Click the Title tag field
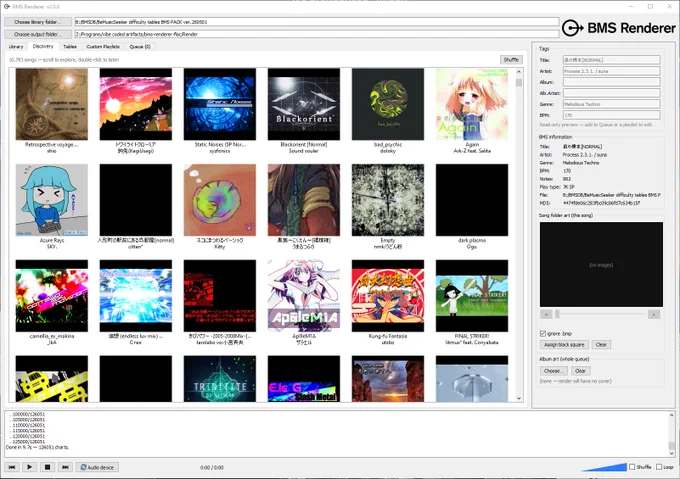680x479 pixels. click(x=611, y=60)
